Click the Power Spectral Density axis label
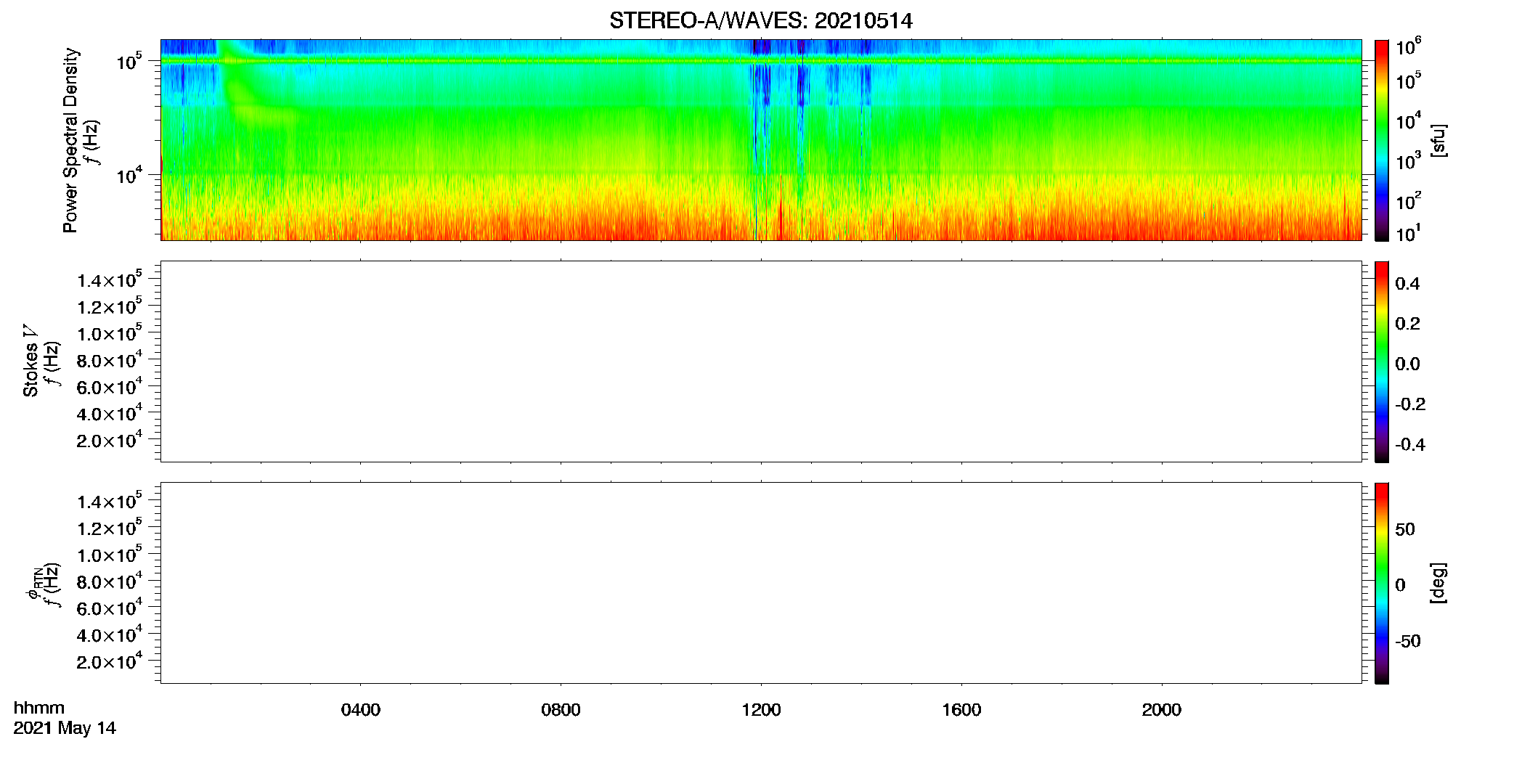1522x784 pixels. [70, 140]
